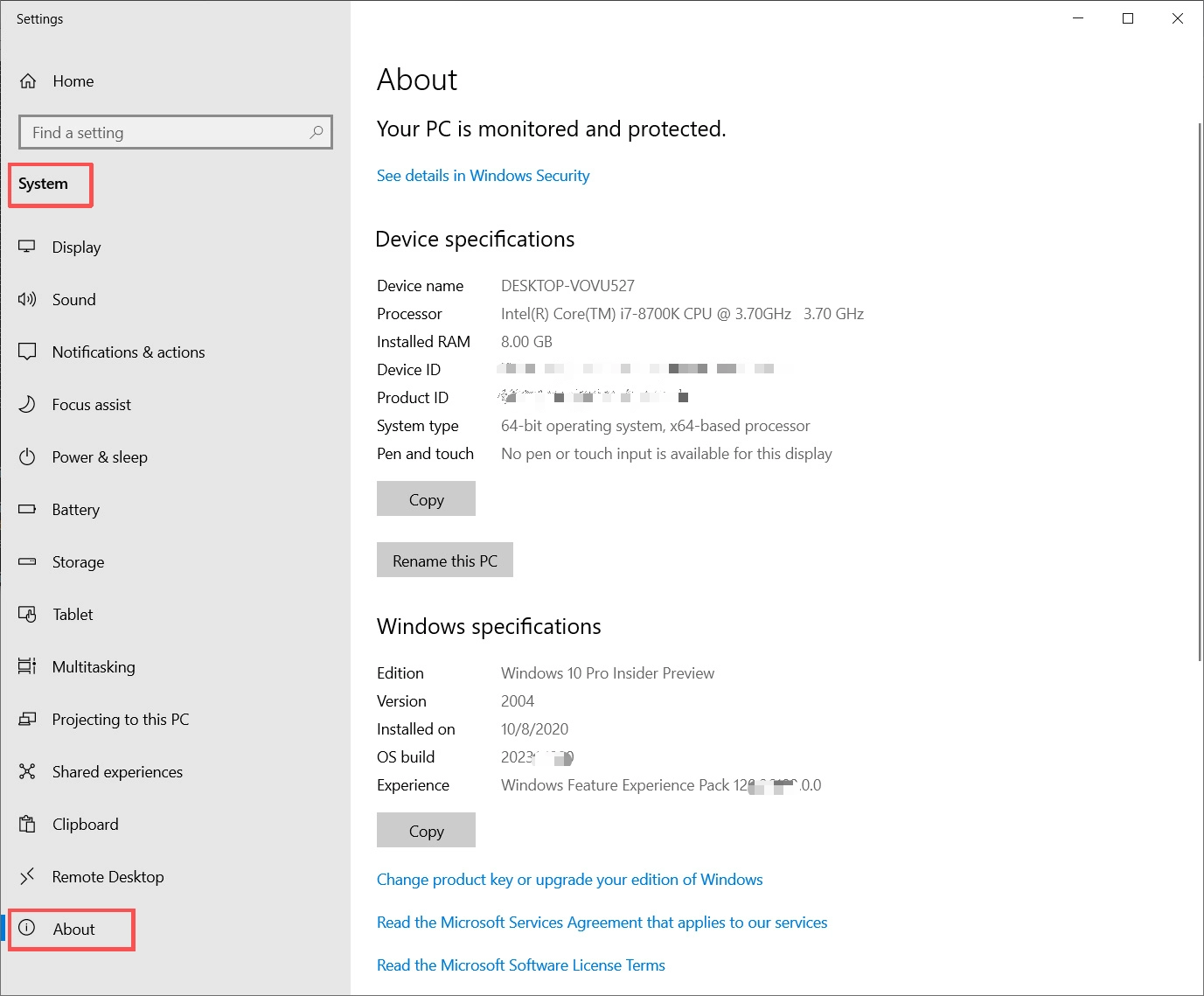Open Sound settings

pos(175,300)
